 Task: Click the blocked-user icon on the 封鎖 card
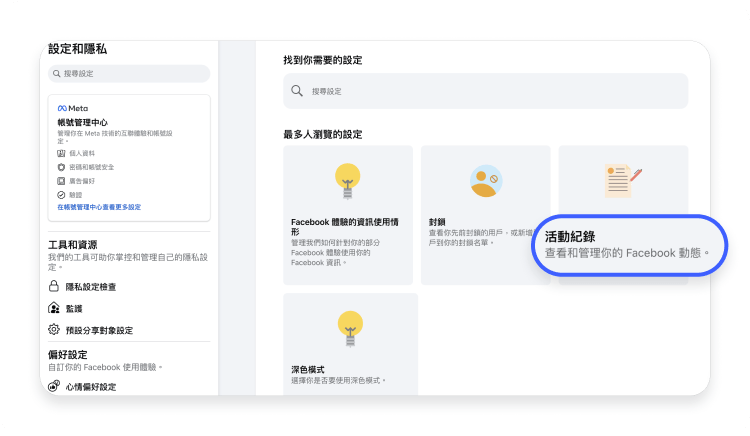pos(485,181)
